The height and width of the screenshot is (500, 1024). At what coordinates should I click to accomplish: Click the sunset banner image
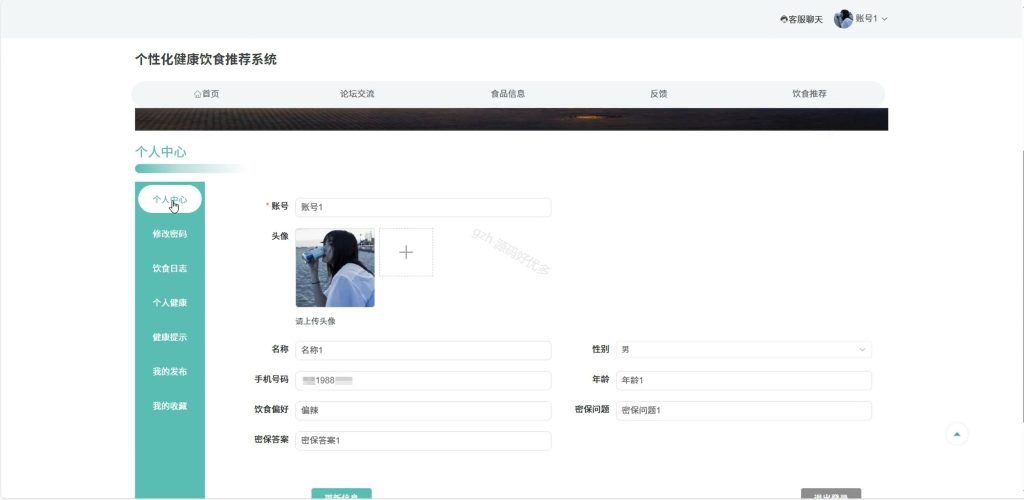click(511, 119)
